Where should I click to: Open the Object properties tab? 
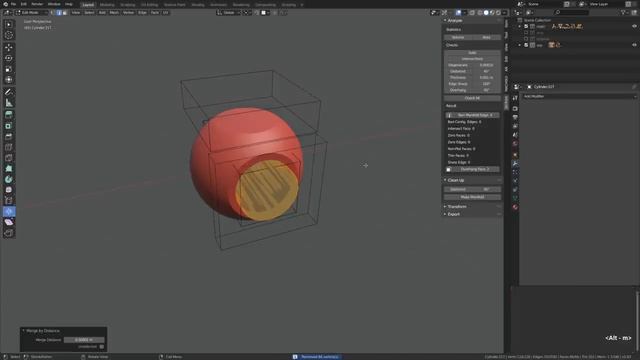point(515,155)
